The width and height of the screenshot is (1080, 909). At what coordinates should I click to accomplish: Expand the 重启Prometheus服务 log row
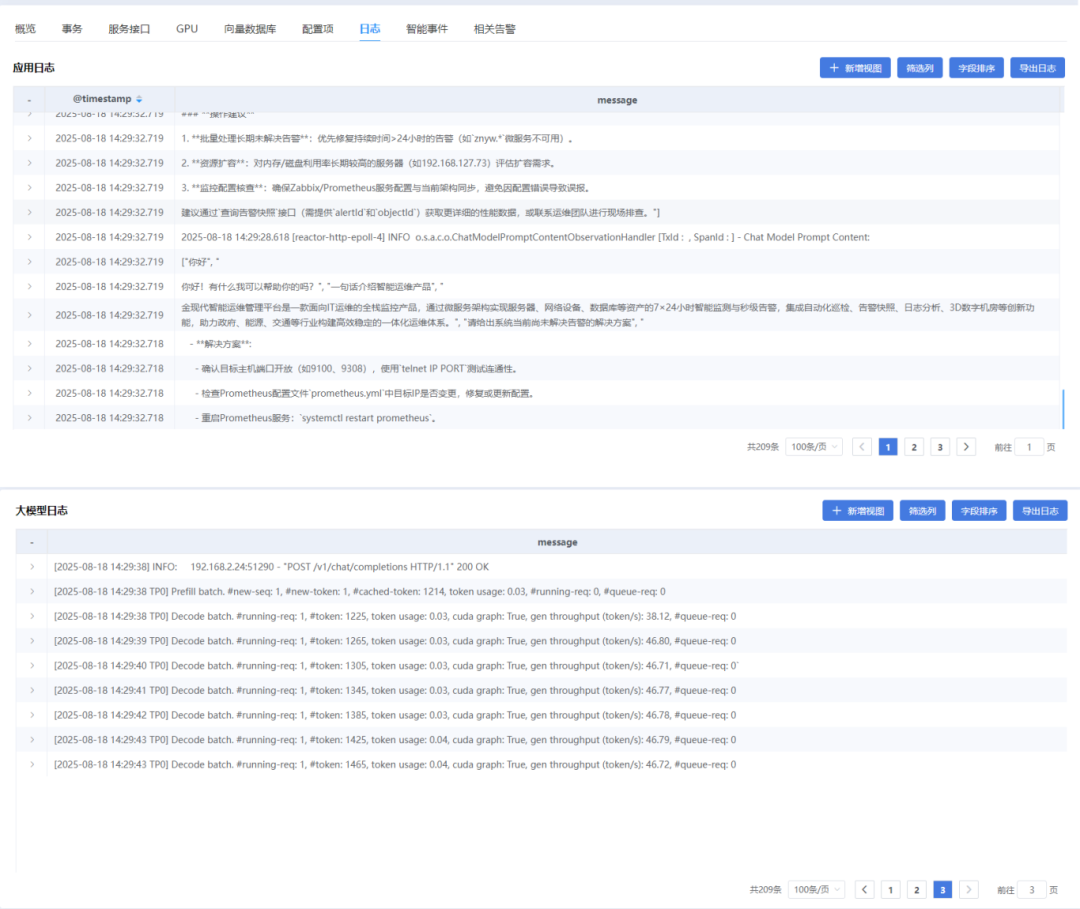tap(29, 418)
